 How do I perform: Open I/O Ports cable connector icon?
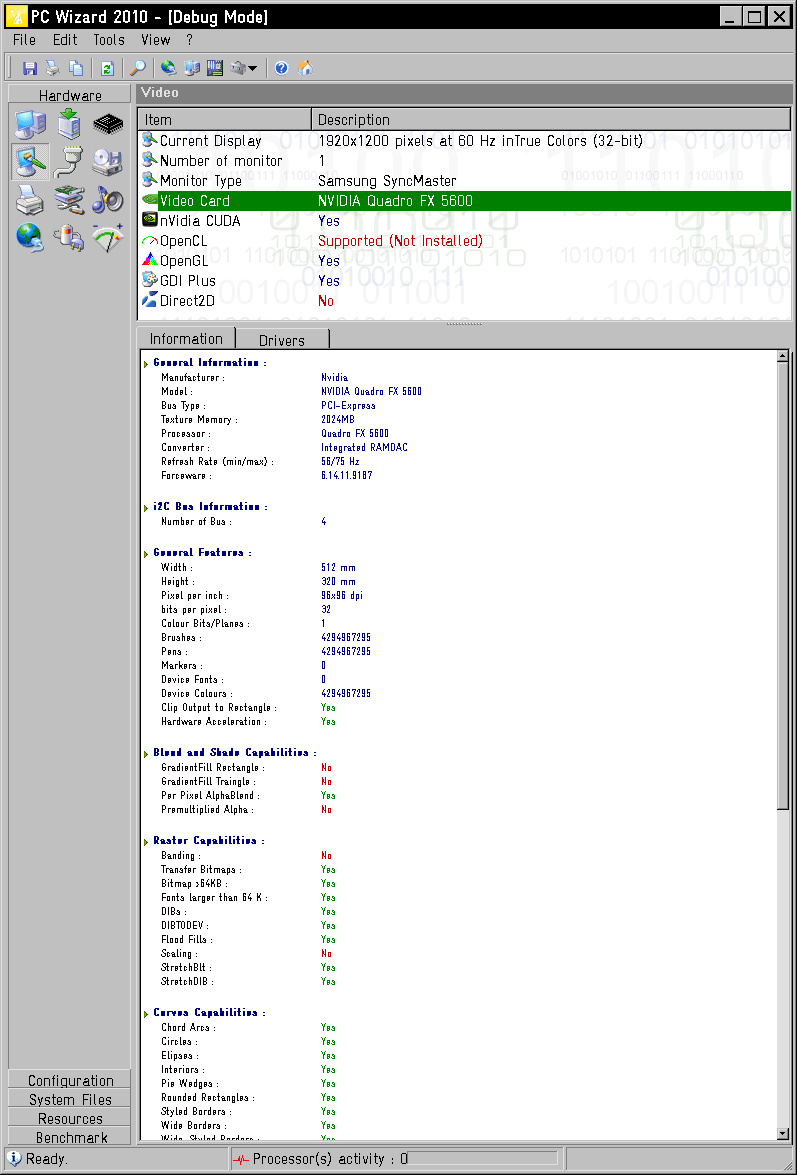click(69, 163)
